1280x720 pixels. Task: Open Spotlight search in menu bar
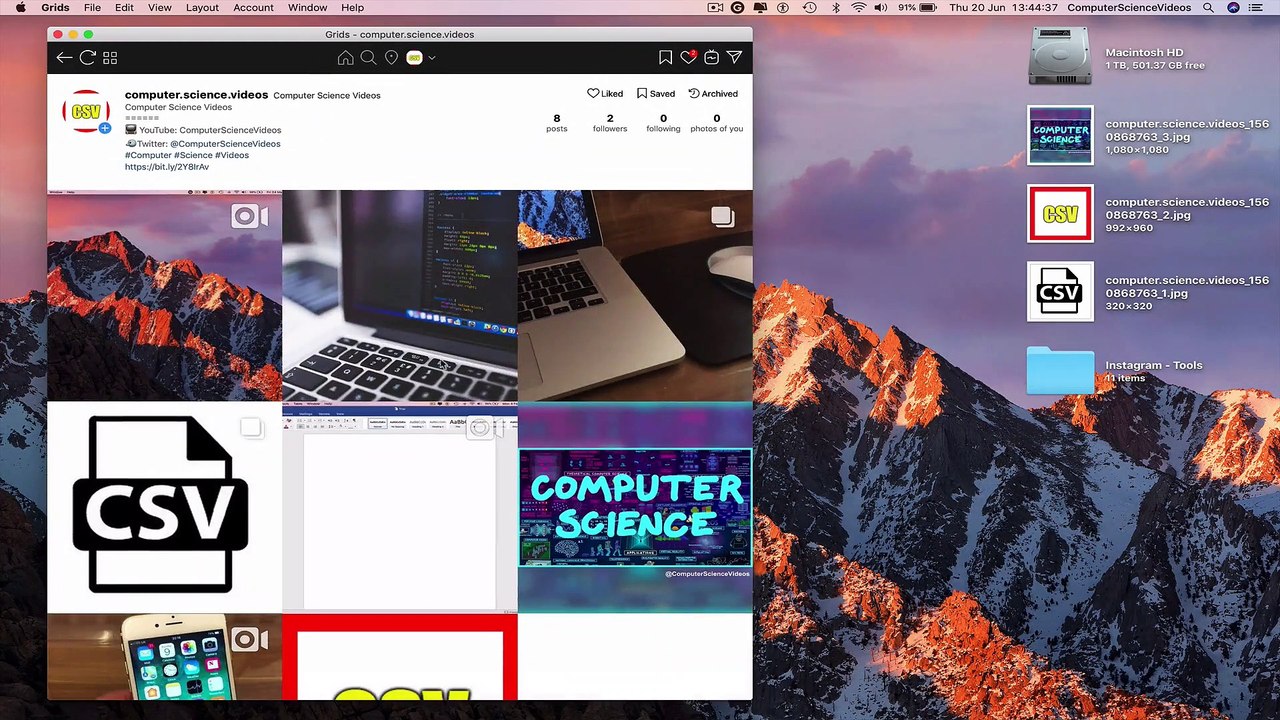tap(1209, 8)
